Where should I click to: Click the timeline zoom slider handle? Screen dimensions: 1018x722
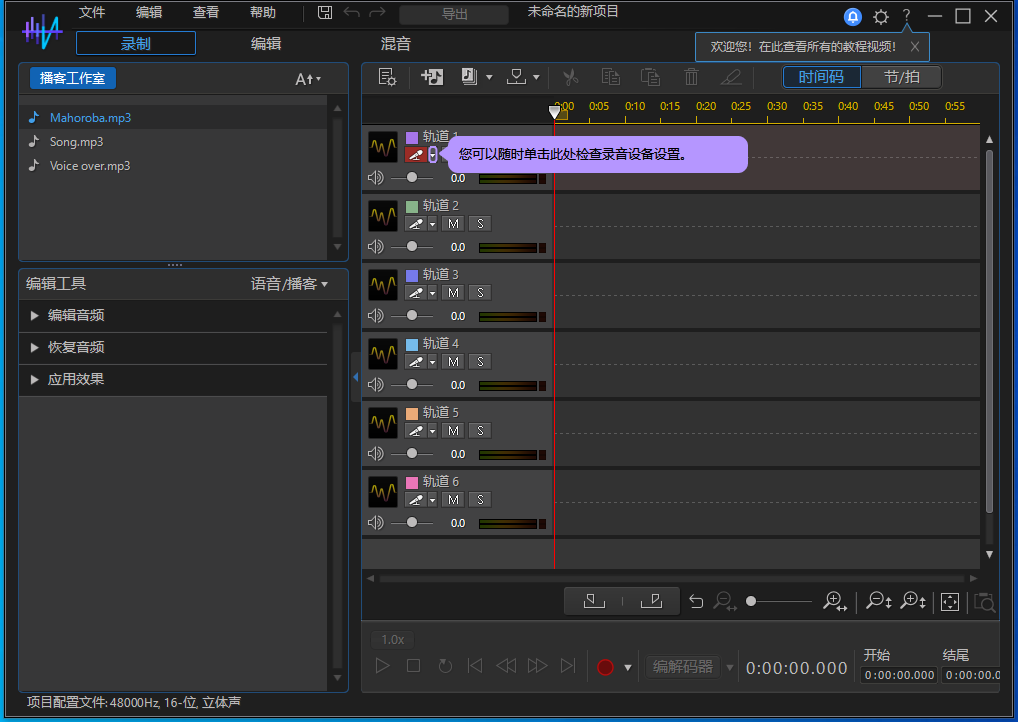(x=751, y=601)
